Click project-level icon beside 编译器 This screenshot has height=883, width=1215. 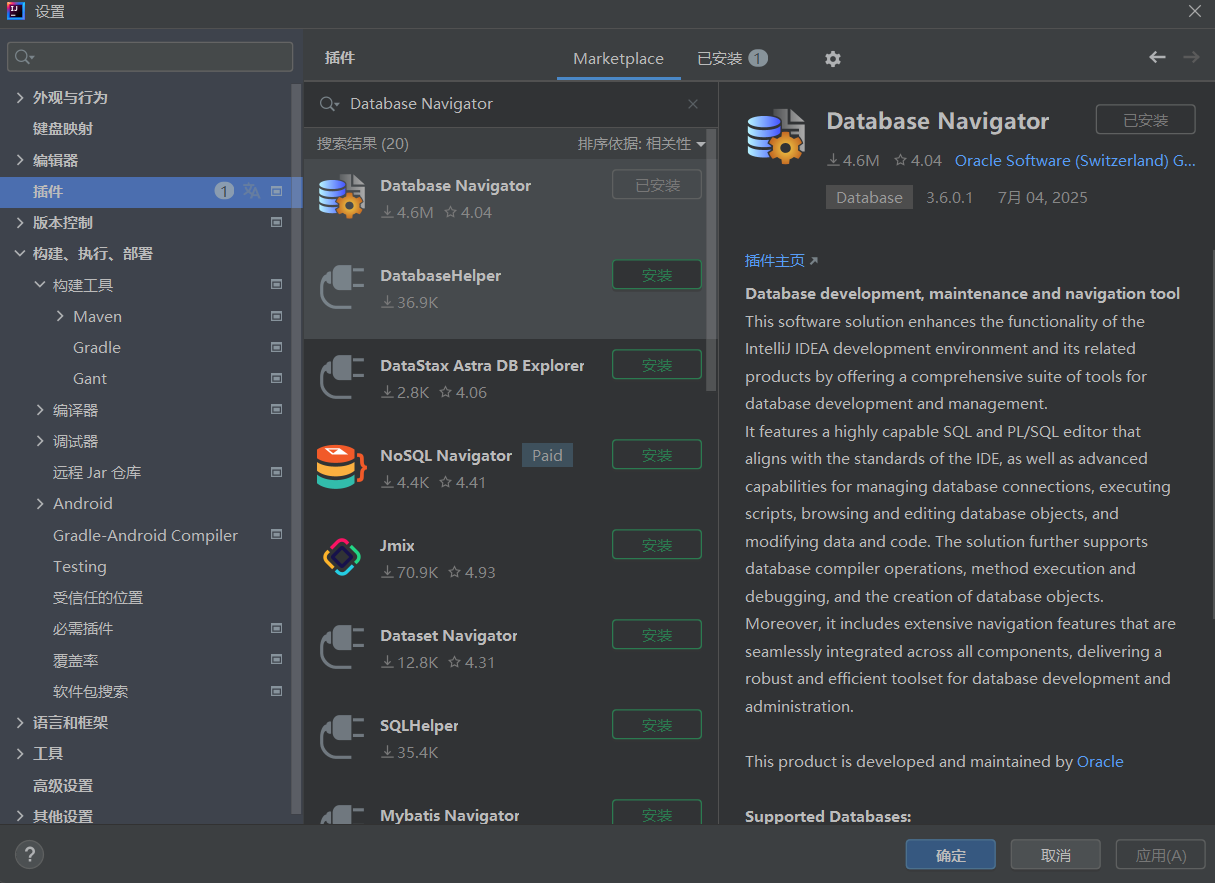click(277, 410)
